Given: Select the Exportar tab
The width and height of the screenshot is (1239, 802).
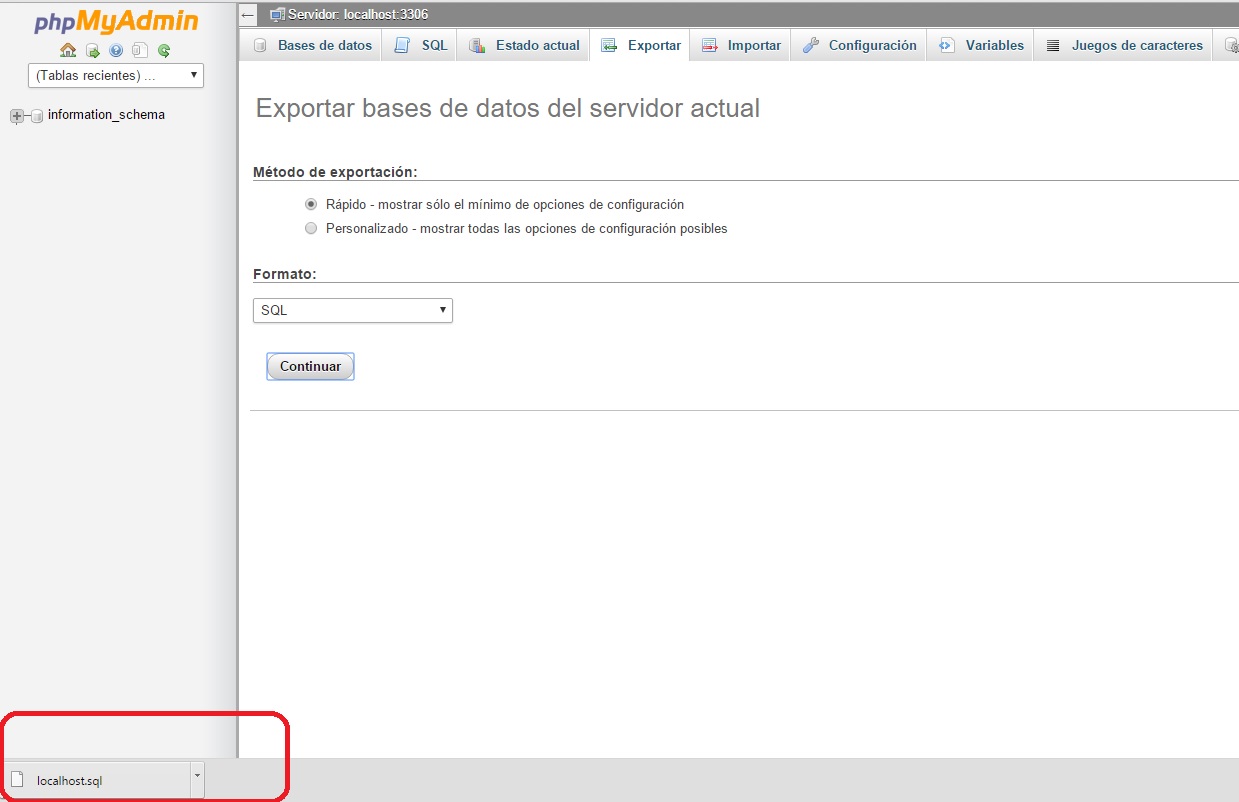Looking at the screenshot, I should [640, 45].
